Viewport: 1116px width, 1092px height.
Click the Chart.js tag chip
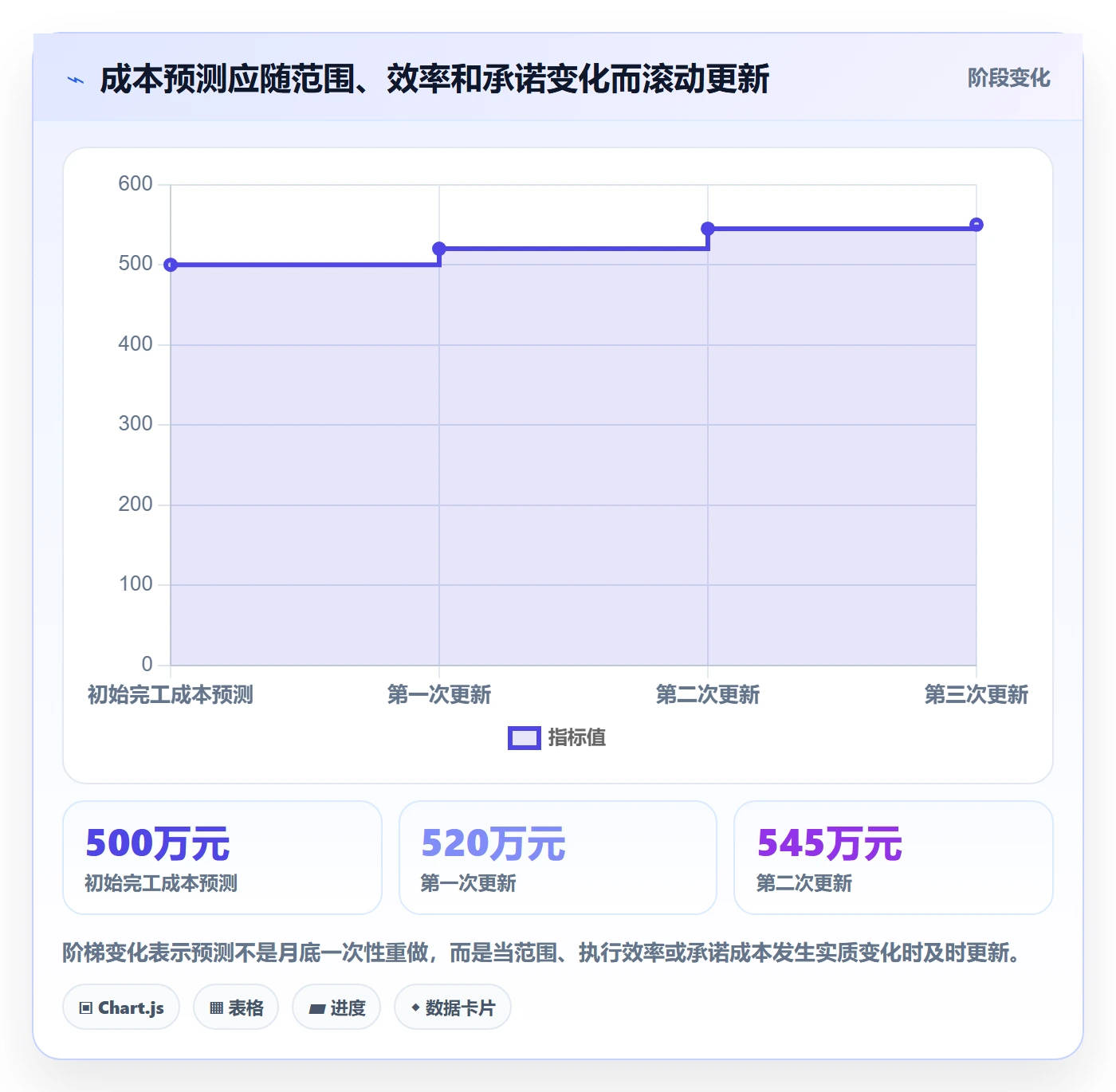point(121,1008)
